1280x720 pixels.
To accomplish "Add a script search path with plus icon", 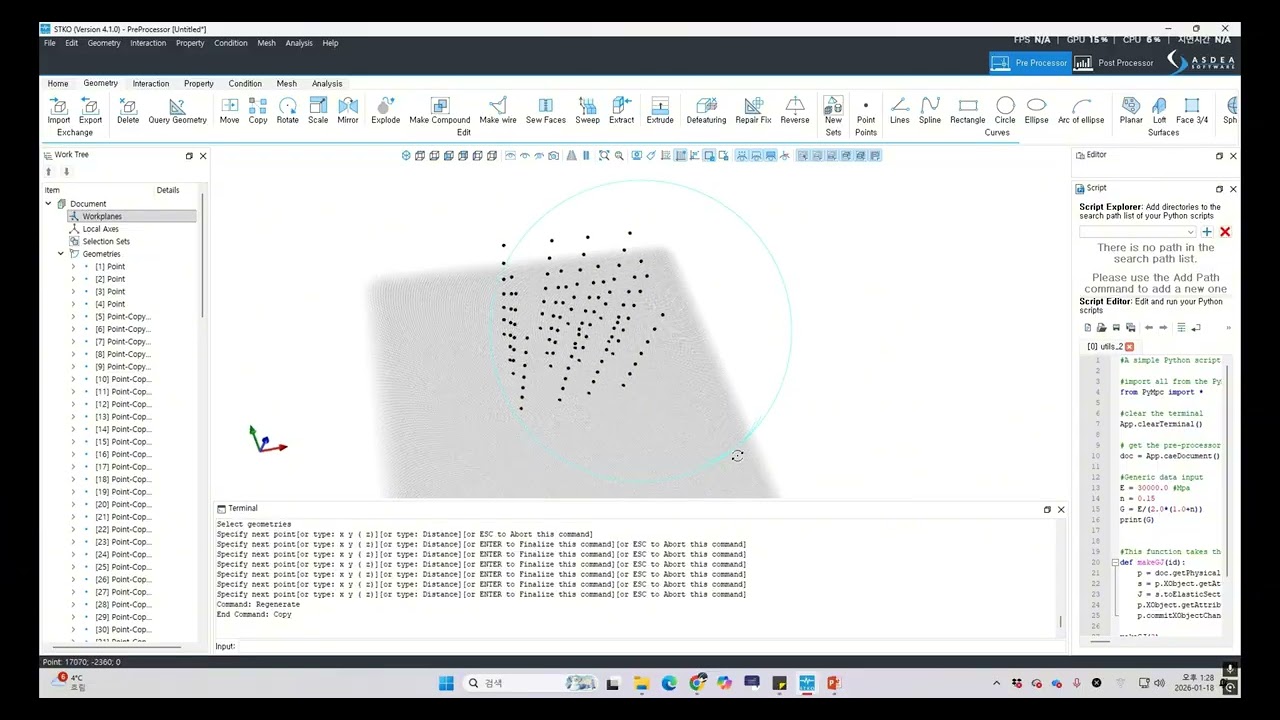I will click(x=1207, y=232).
